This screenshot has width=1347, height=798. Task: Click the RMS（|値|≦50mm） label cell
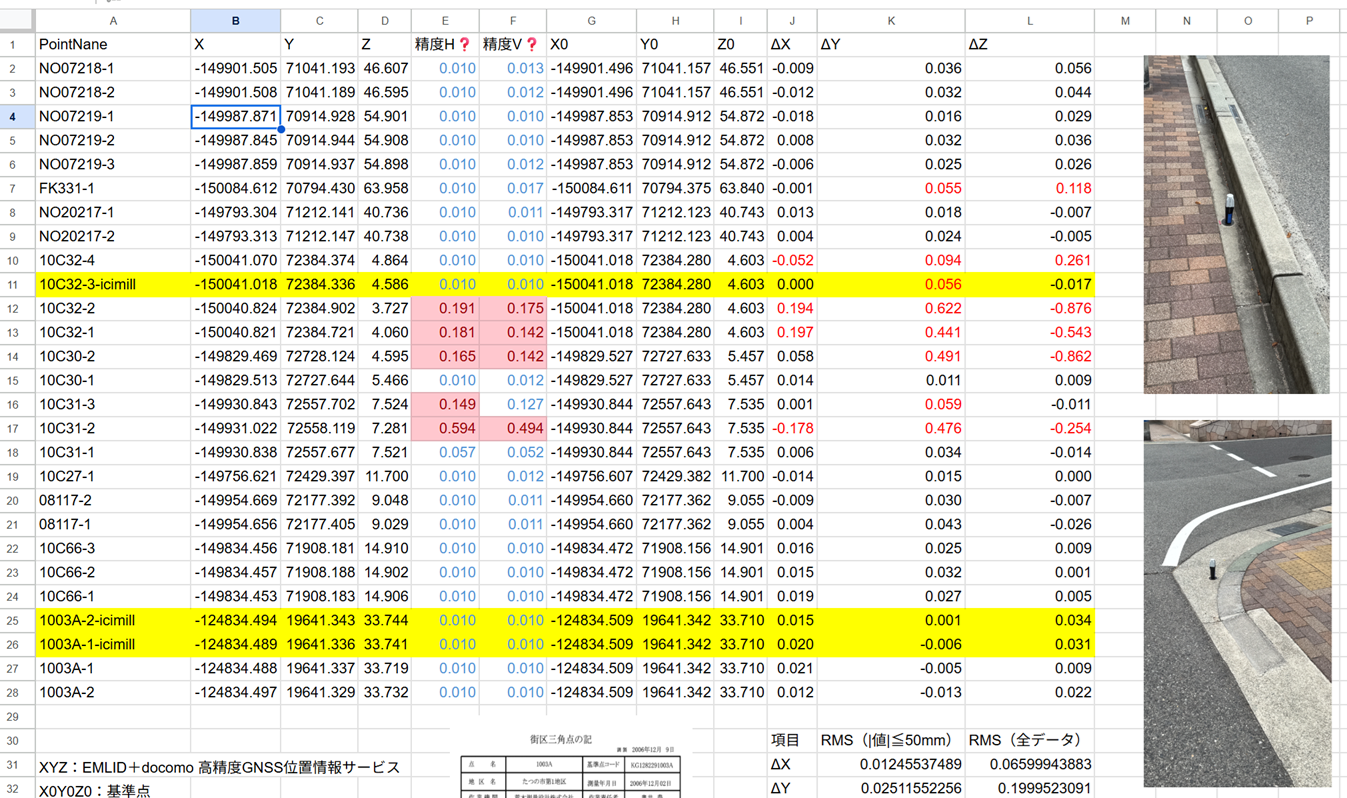point(889,741)
